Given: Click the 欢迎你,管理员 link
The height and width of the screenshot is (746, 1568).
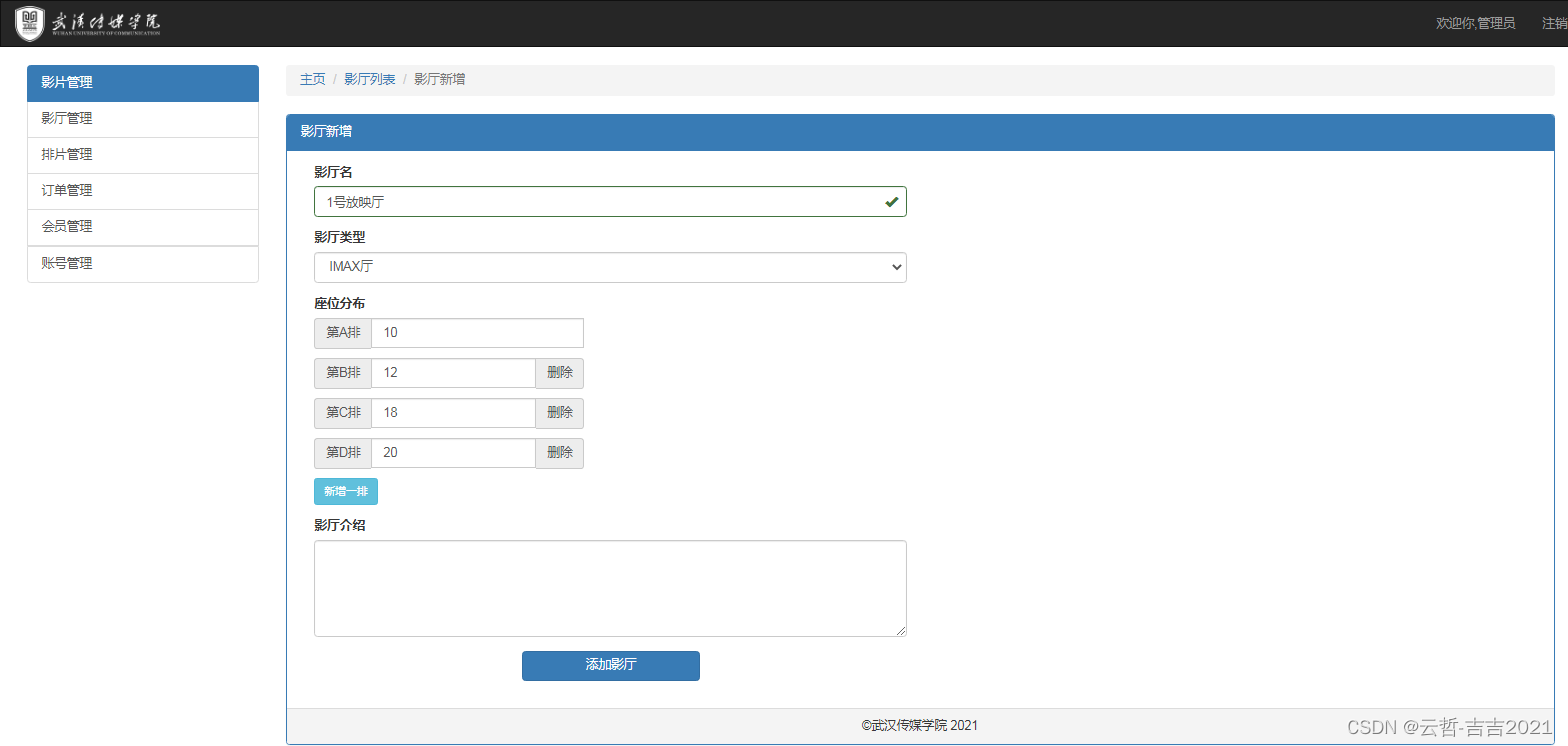Looking at the screenshot, I should pyautogui.click(x=1475, y=23).
